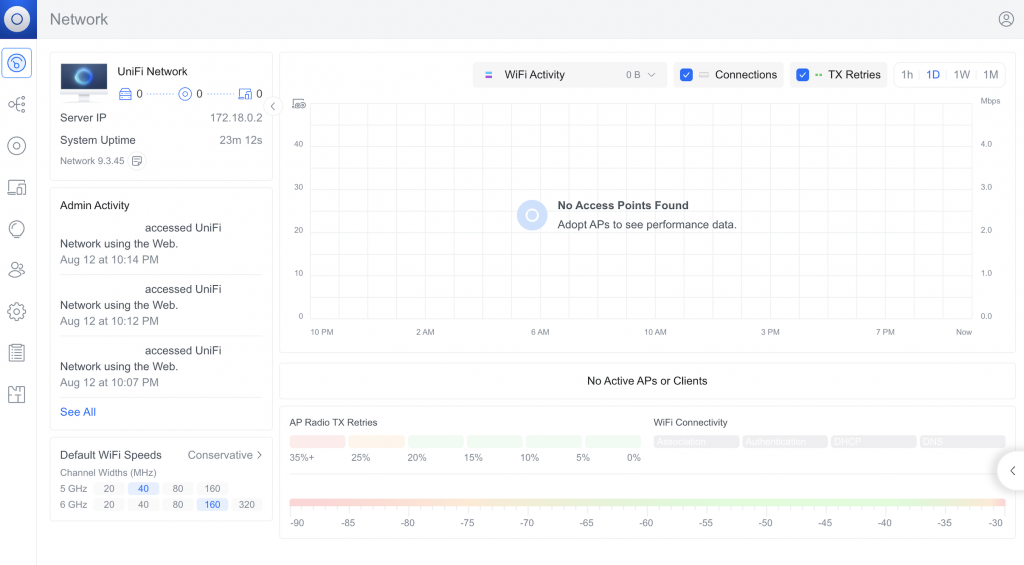The image size is (1024, 565).
Task: Collapse the left info panel chevron
Action: pyautogui.click(x=273, y=106)
